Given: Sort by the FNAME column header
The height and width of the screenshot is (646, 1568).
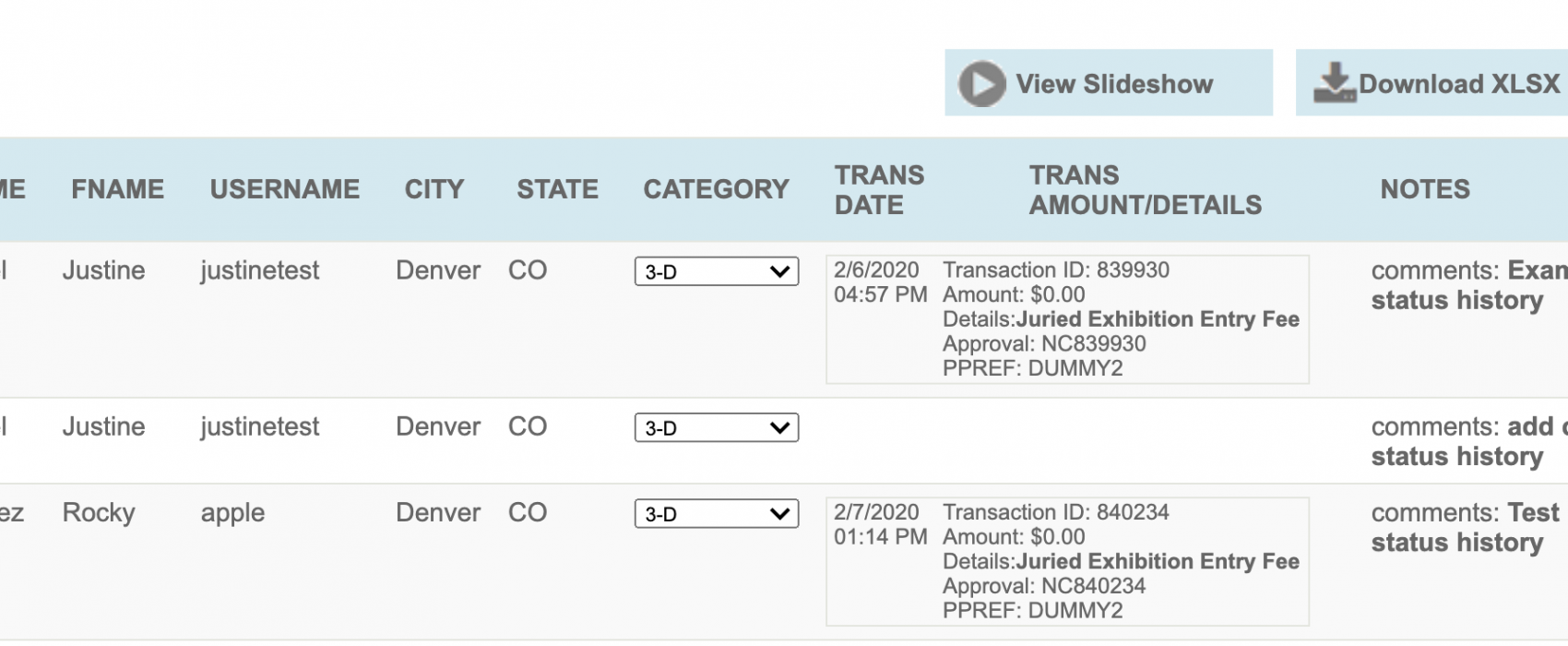Looking at the screenshot, I should pos(117,189).
